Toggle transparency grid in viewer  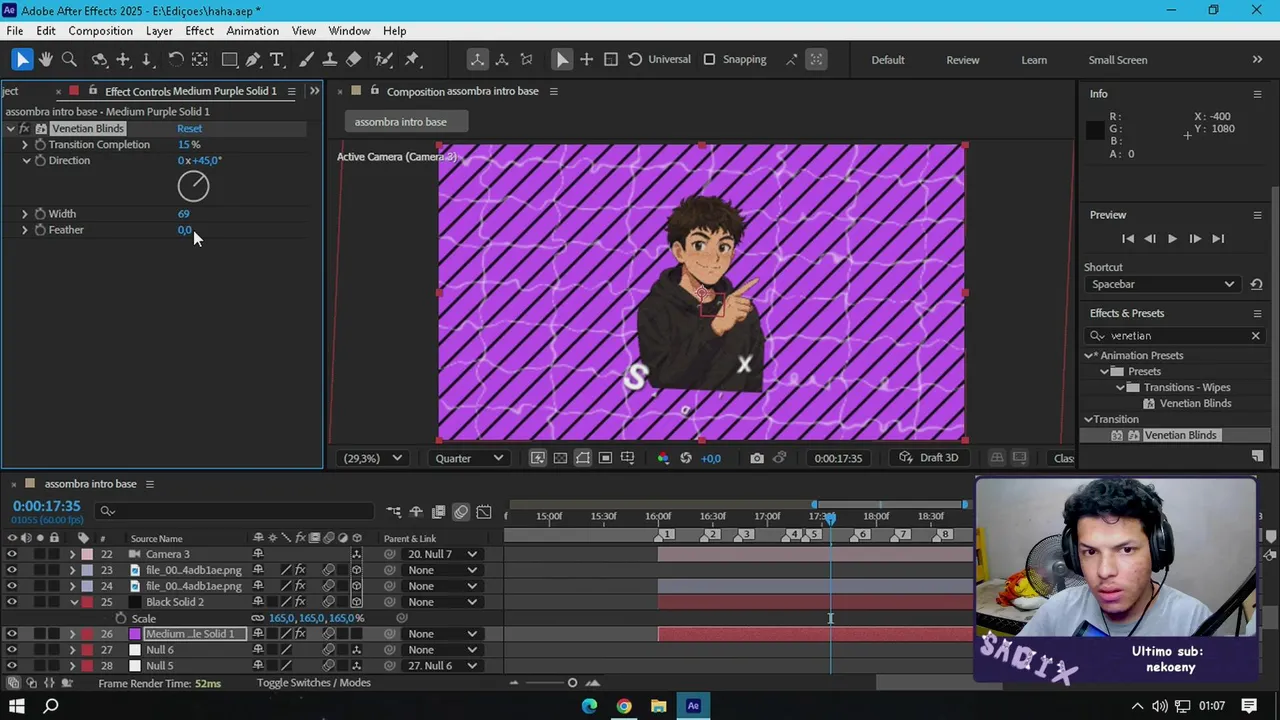[x=560, y=458]
